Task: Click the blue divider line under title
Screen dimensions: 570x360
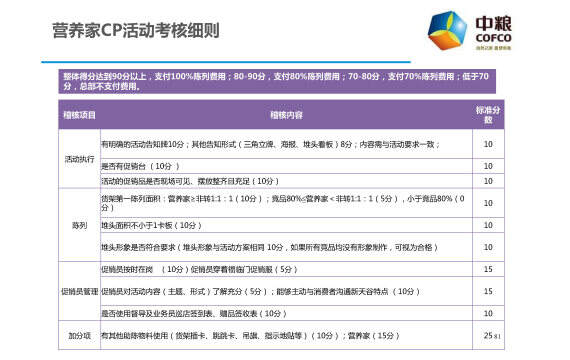Action: [226, 62]
